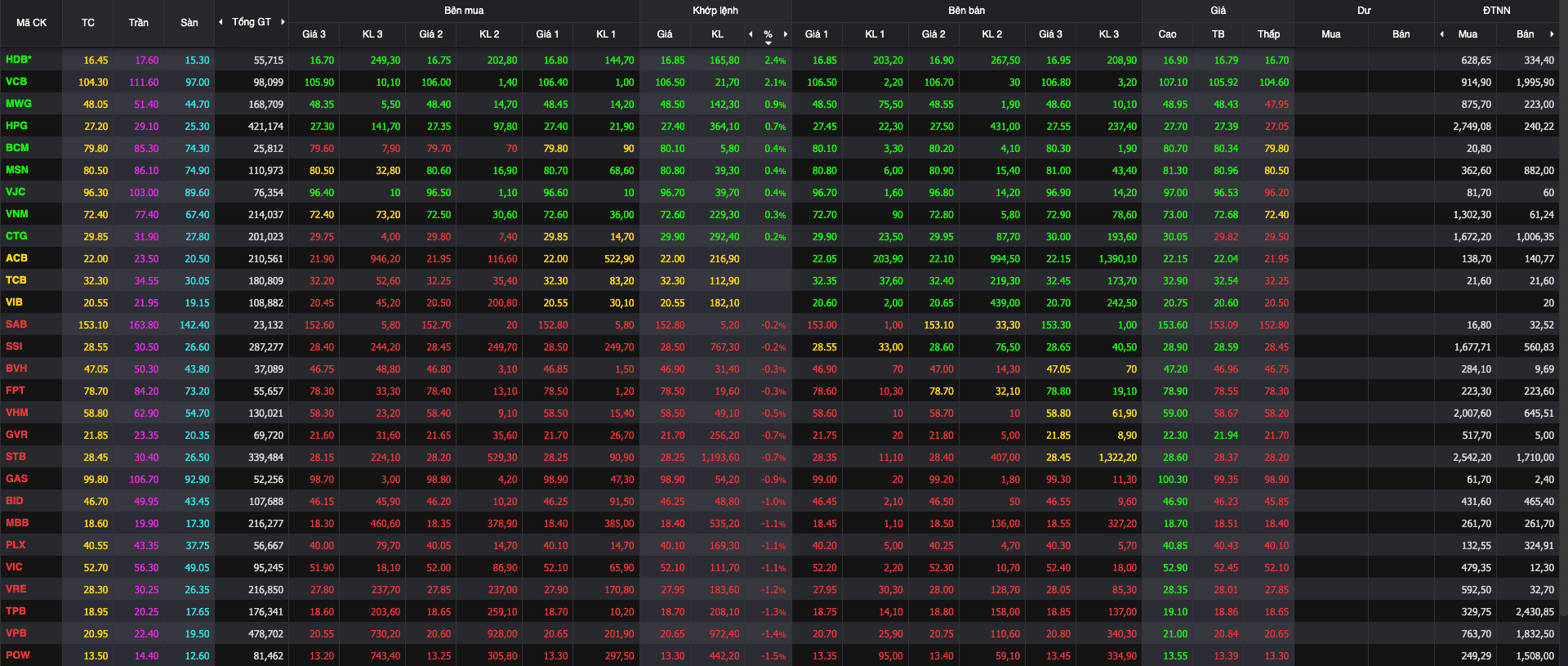Open the HDB* stock symbol
The image size is (1568, 666).
(19, 60)
